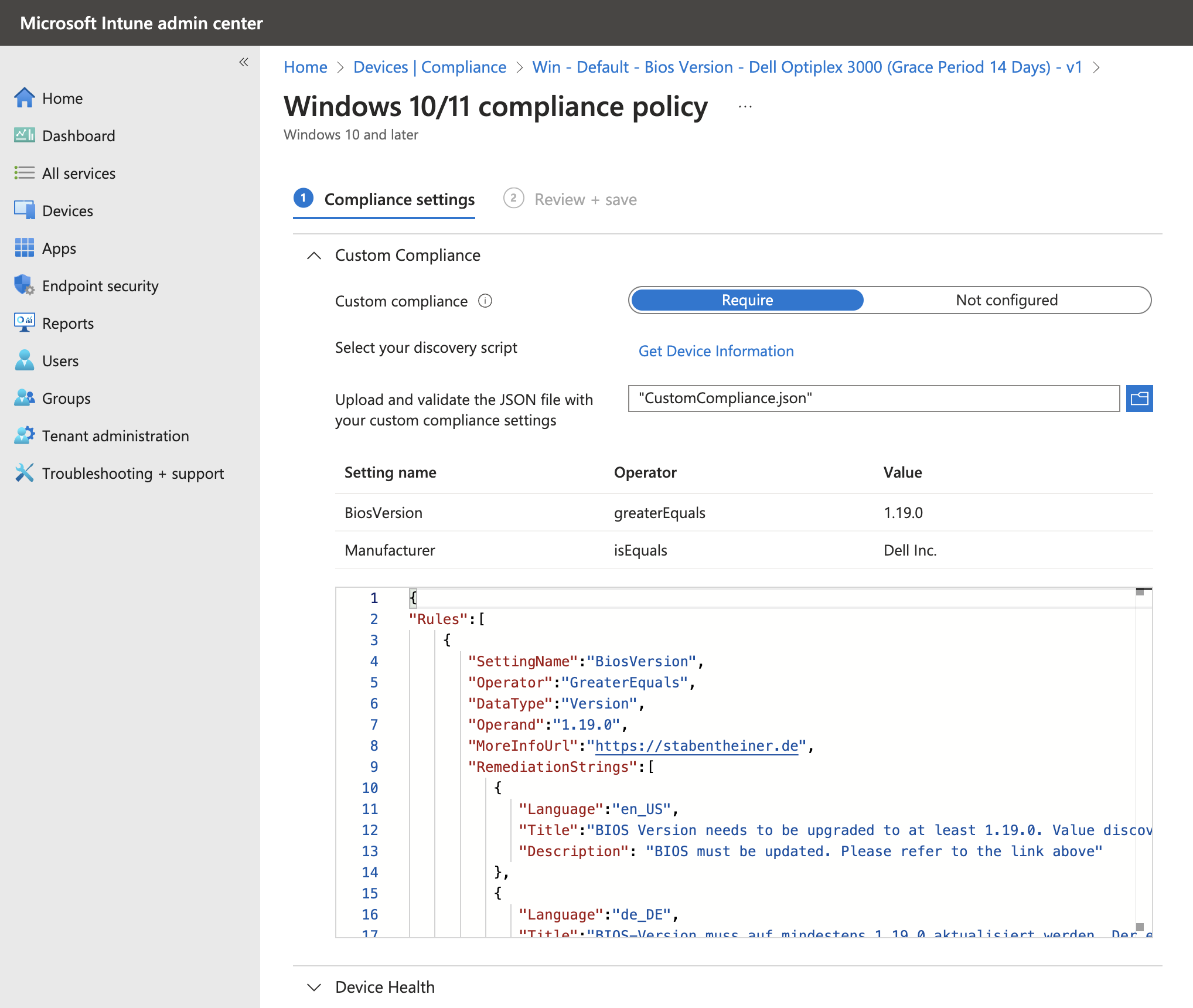The height and width of the screenshot is (1008, 1193).
Task: Select the Reports icon
Action: (25, 323)
